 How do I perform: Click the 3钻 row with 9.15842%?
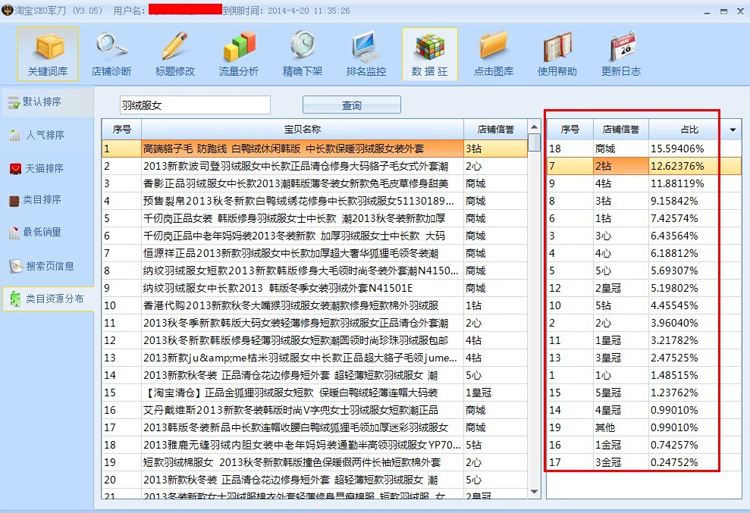pyautogui.click(x=644, y=201)
